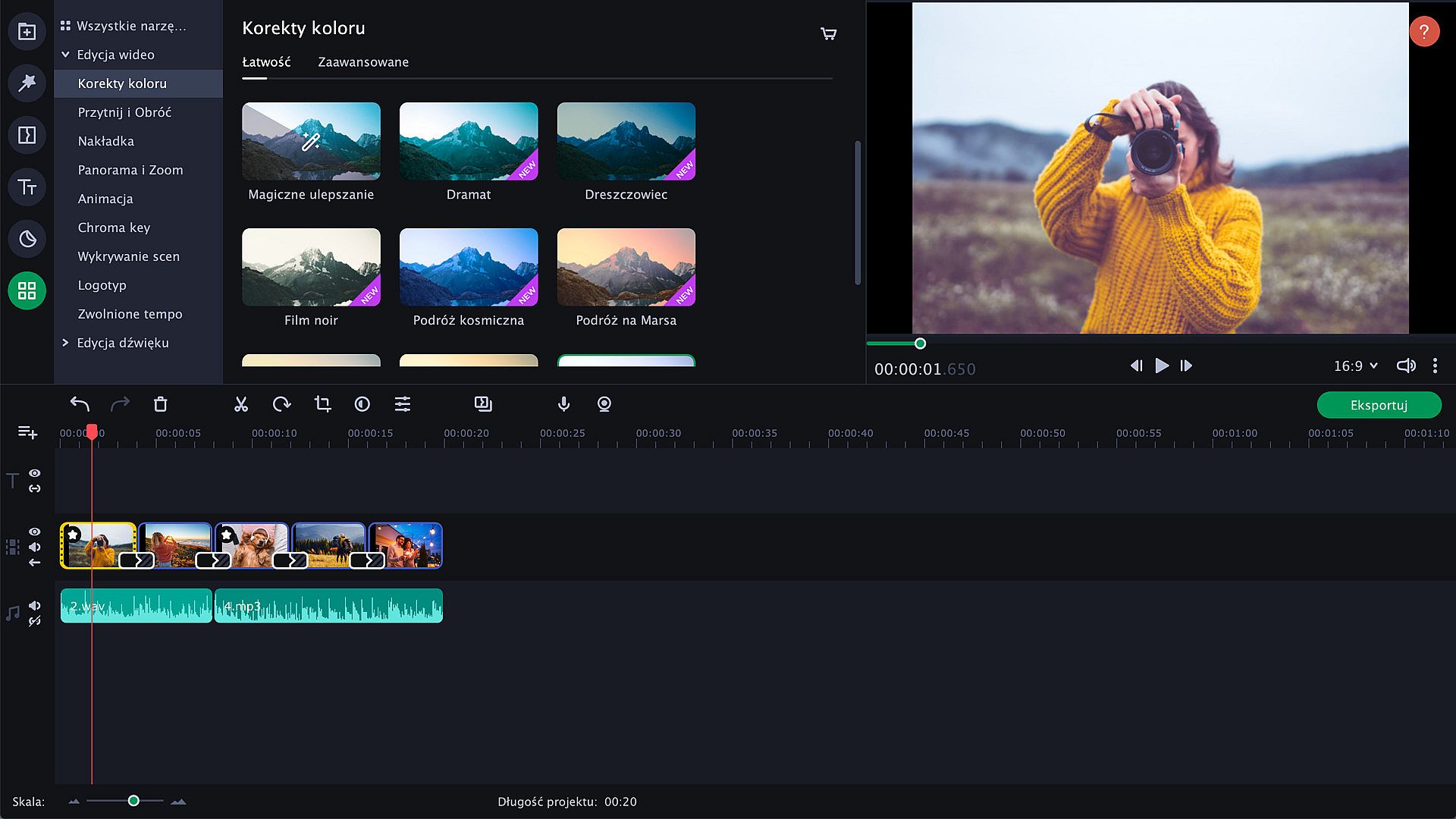Select Chroma key in the tools list
1456x819 pixels.
[114, 227]
